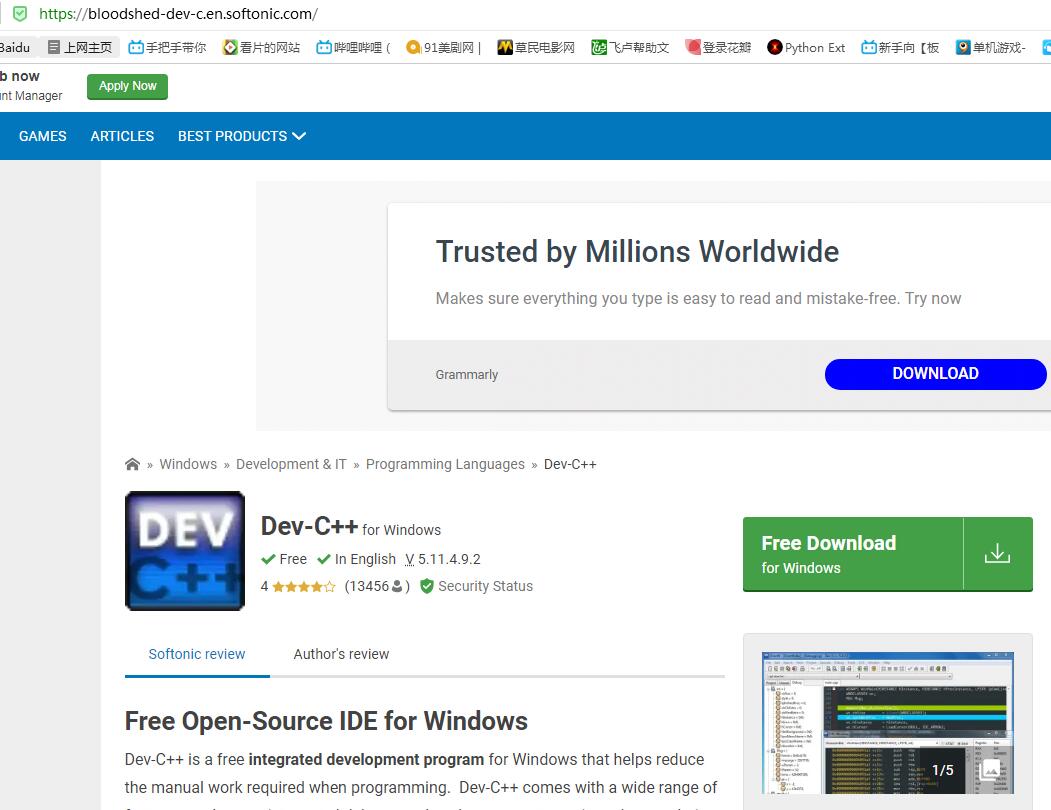The height and width of the screenshot is (810, 1051).
Task: Go to Programming Languages breadcrumb link
Action: coord(445,464)
